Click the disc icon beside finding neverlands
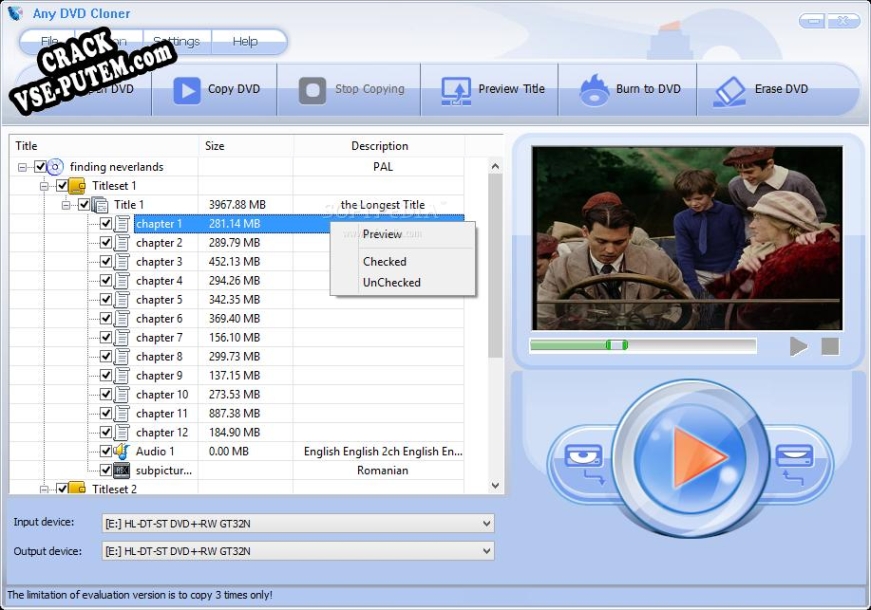Screen dimensions: 871x610 [55, 167]
